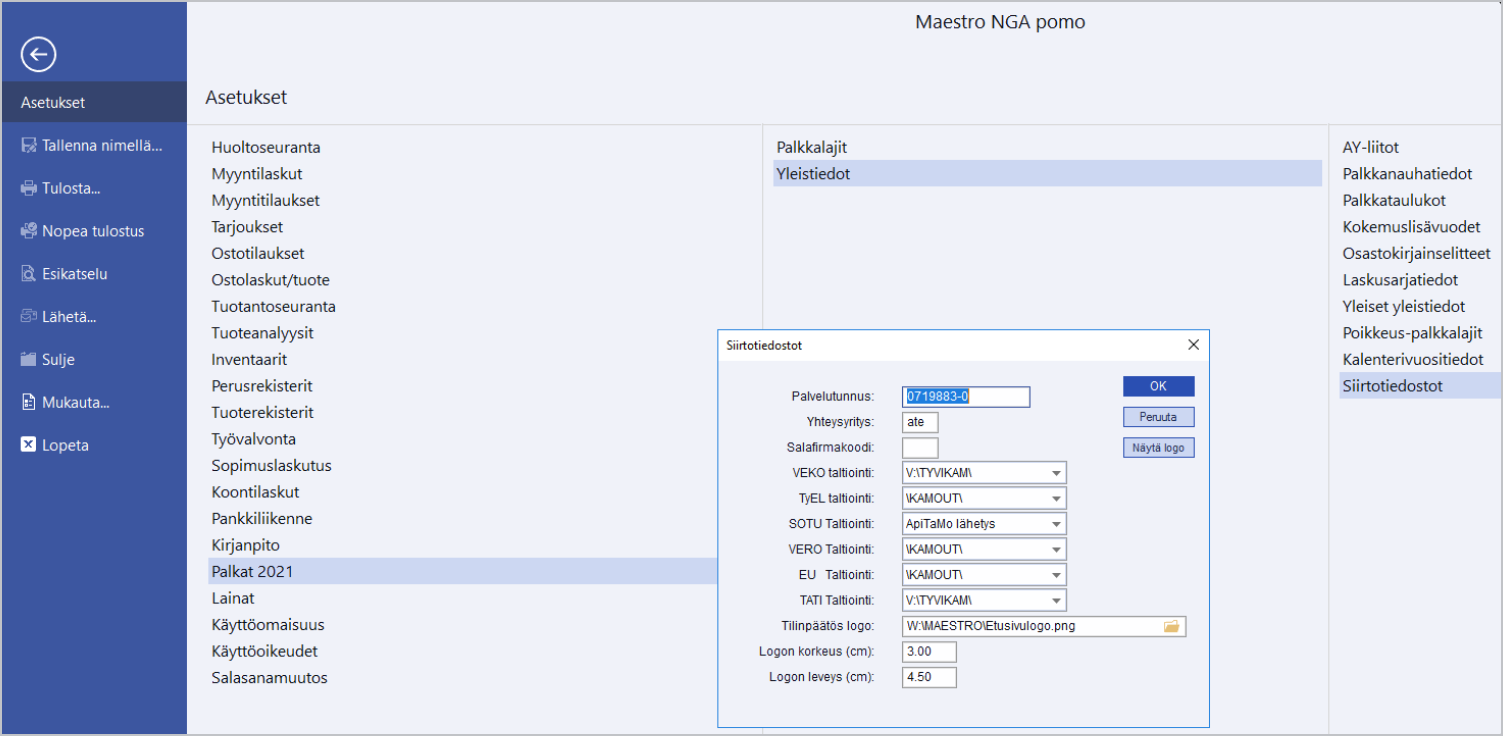Click the Esikatselu preview icon
Image resolution: width=1503 pixels, height=736 pixels.
(29, 274)
